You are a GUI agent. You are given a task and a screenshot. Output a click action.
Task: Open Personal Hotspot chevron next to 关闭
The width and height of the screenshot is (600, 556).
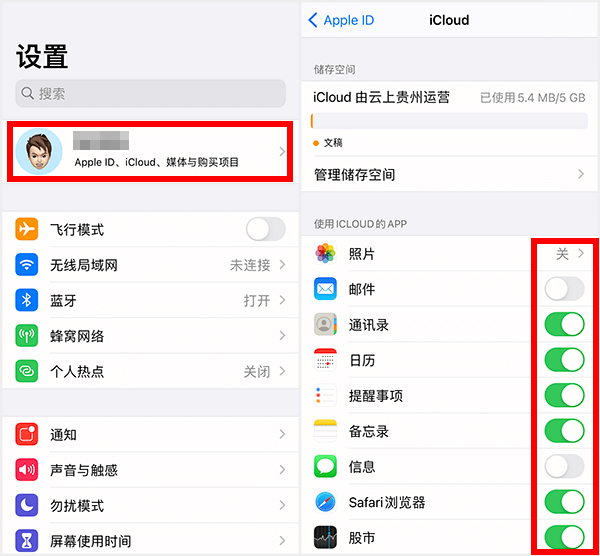(x=282, y=371)
